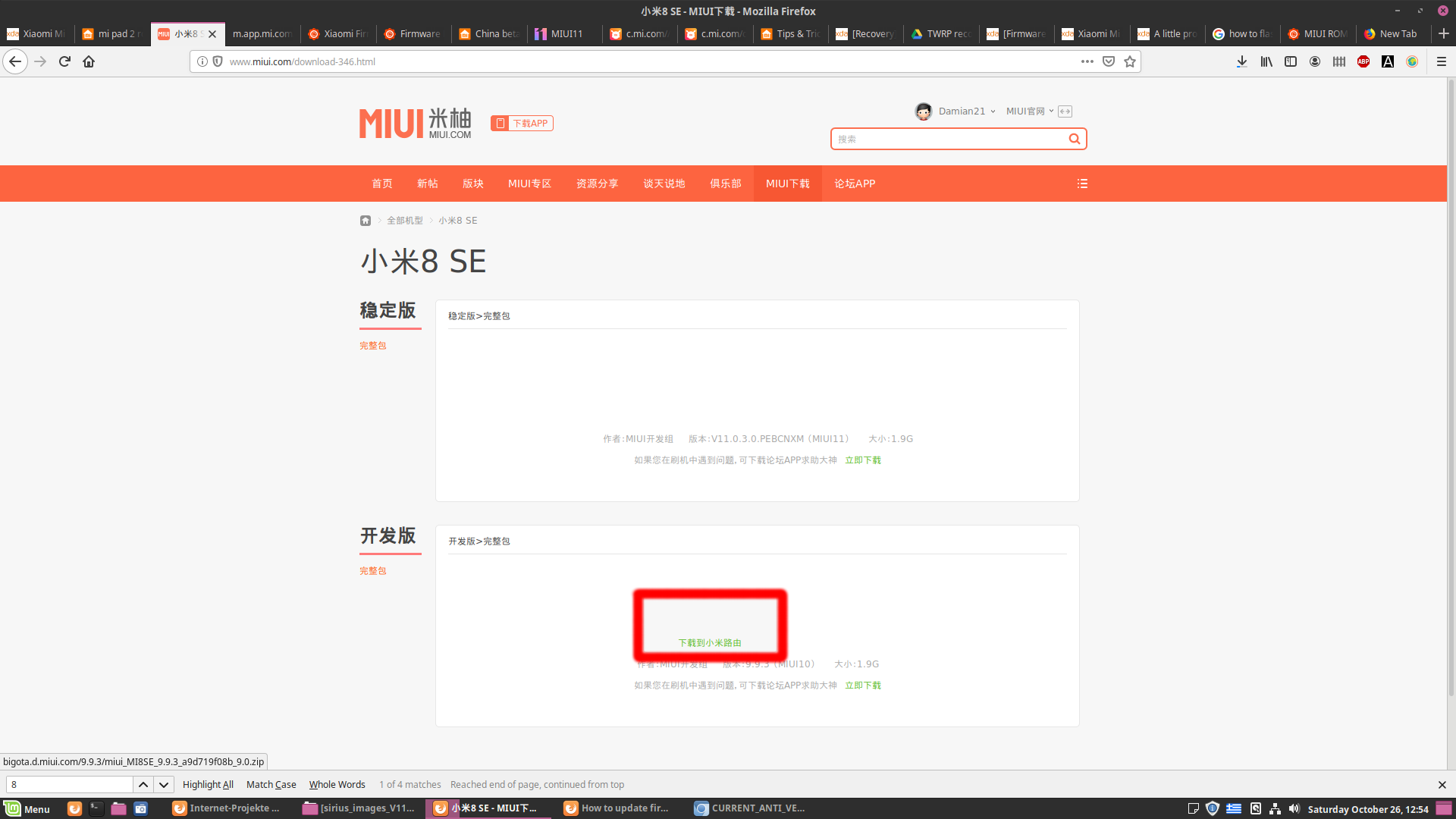Image resolution: width=1456 pixels, height=819 pixels.
Task: Click 立即下载 link in stable section
Action: pos(863,460)
